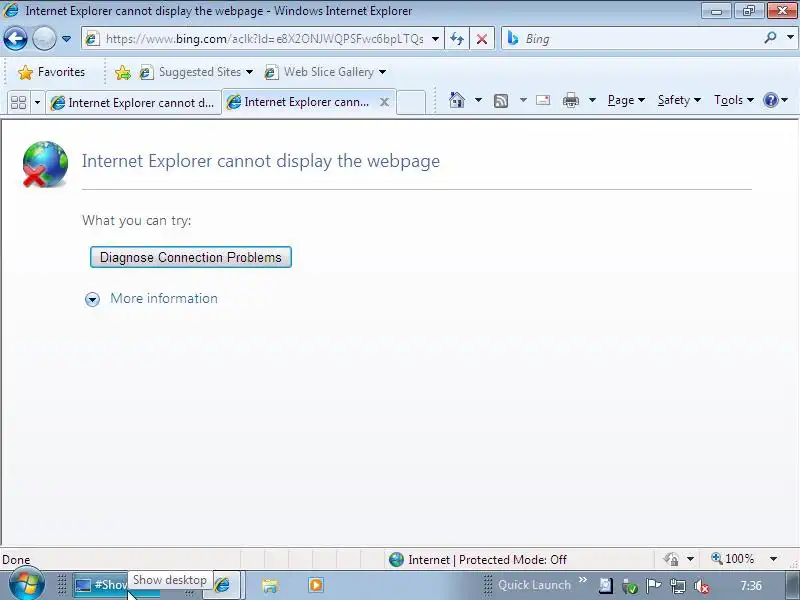The image size is (800, 600).
Task: Click the security shield tray icon
Action: pos(629,586)
